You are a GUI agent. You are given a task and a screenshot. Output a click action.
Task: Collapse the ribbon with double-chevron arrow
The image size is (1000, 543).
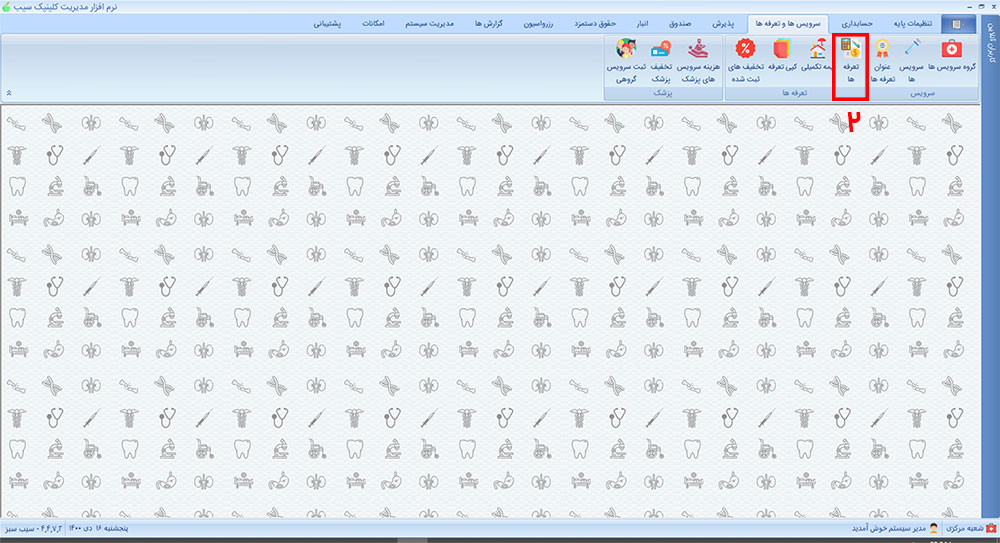click(x=9, y=92)
